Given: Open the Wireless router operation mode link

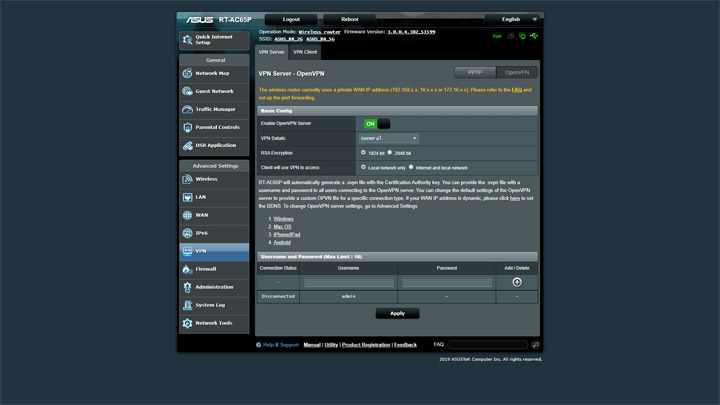Looking at the screenshot, I should [320, 32].
